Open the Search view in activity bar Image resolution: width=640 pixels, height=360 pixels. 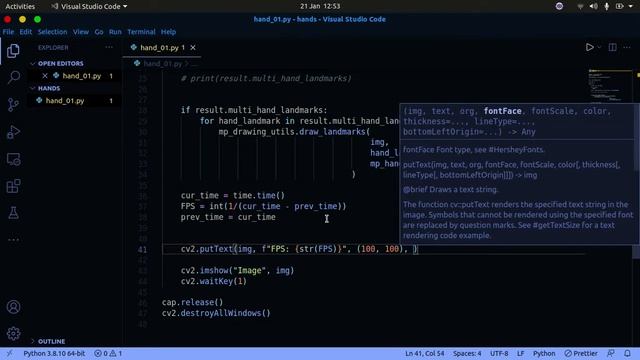13,77
